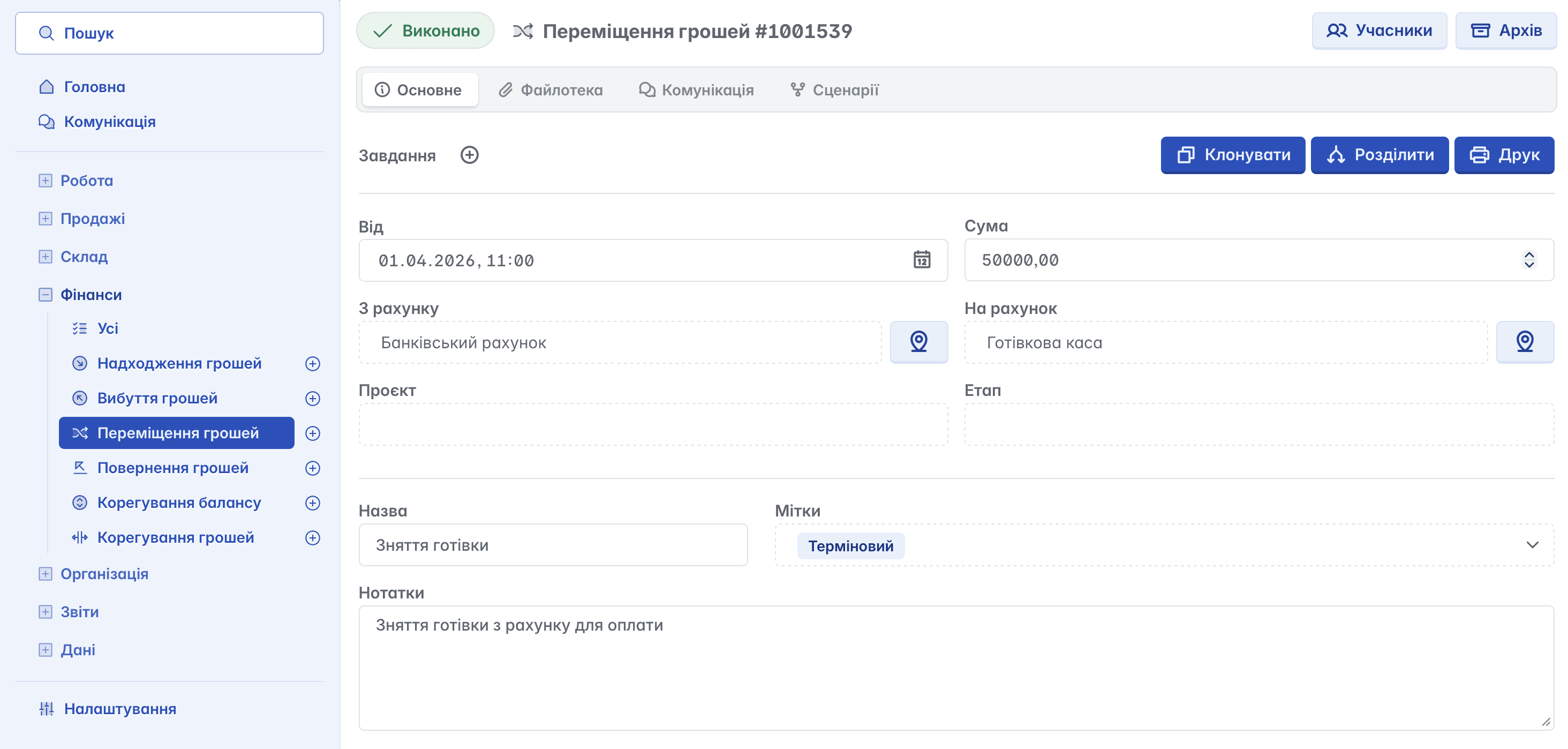The height and width of the screenshot is (749, 1568).
Task: Add new Корегування грошей via plus icon
Action: [x=312, y=538]
